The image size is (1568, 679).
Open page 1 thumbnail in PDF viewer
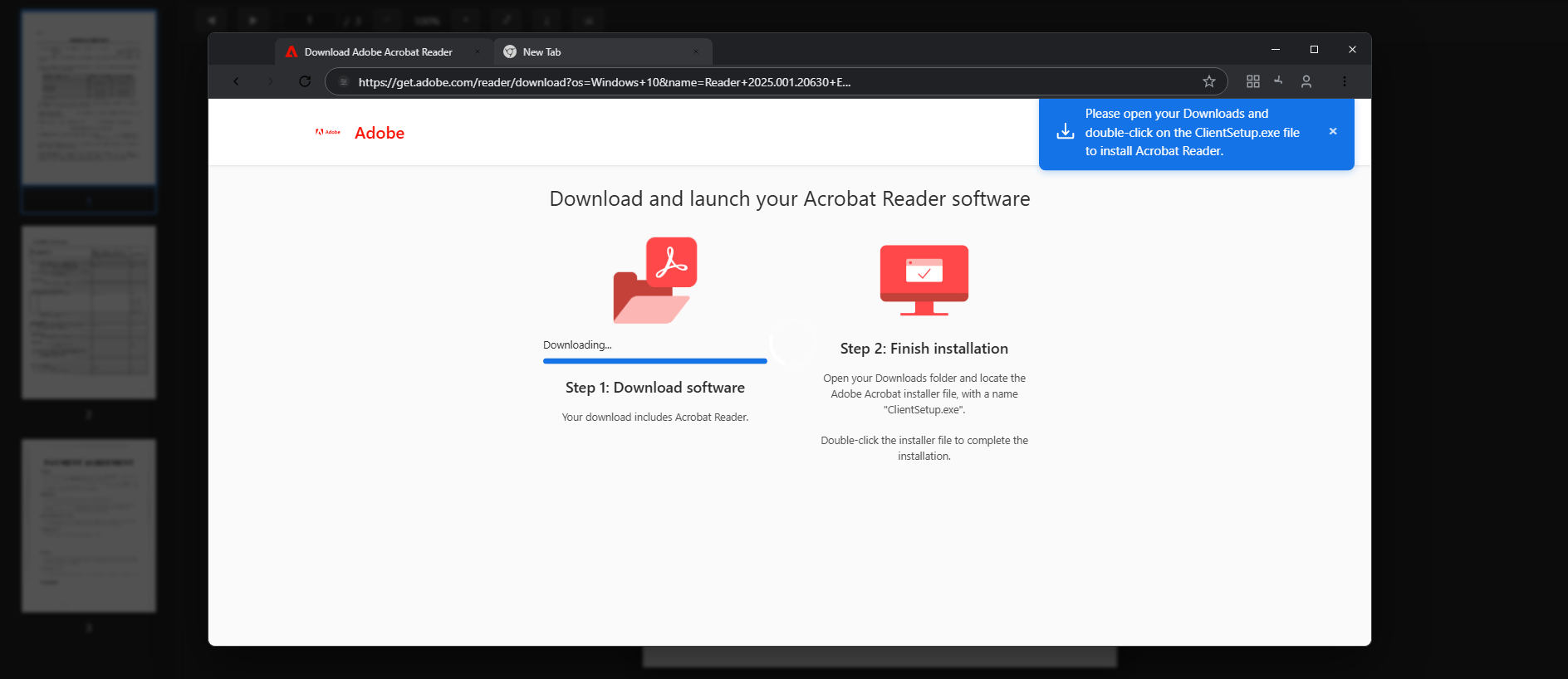89,98
